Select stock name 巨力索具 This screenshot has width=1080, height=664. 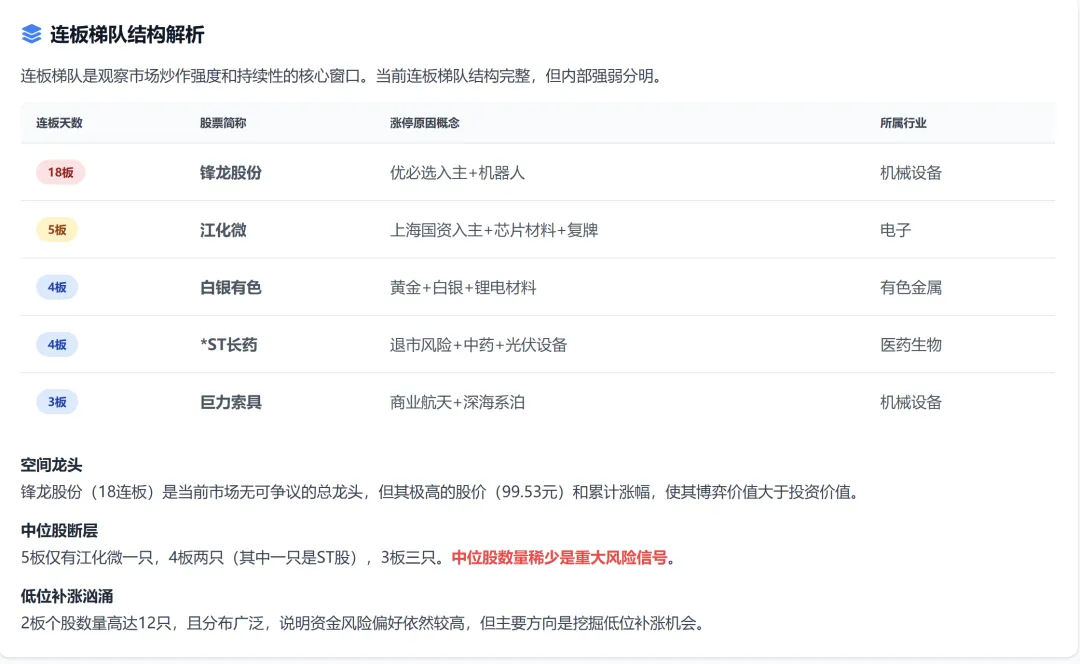(x=231, y=402)
